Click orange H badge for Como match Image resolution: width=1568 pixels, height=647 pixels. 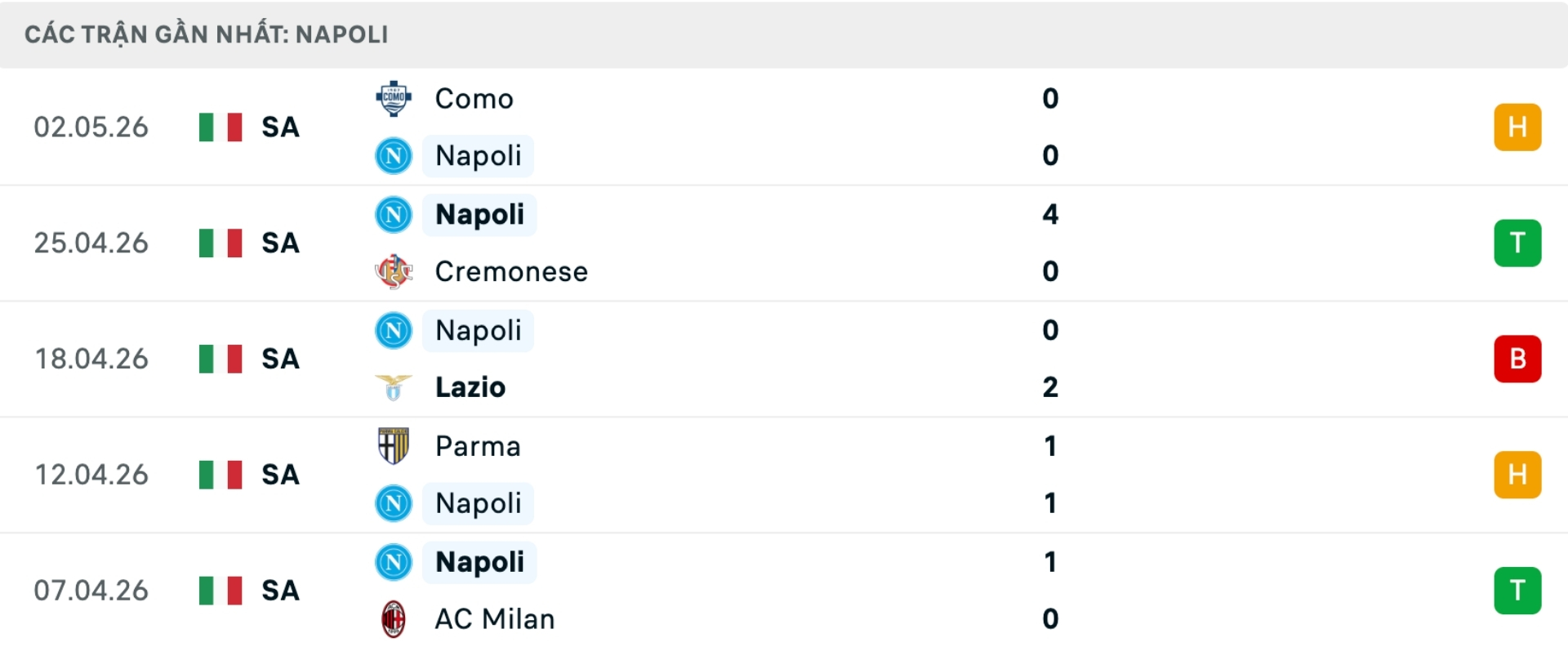pyautogui.click(x=1517, y=127)
